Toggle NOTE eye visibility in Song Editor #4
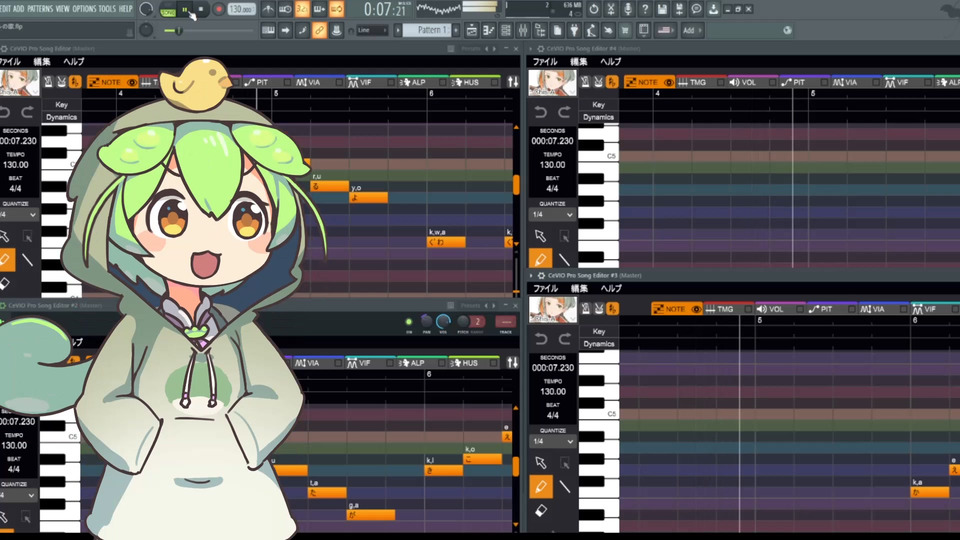Viewport: 960px width, 540px height. click(x=669, y=82)
